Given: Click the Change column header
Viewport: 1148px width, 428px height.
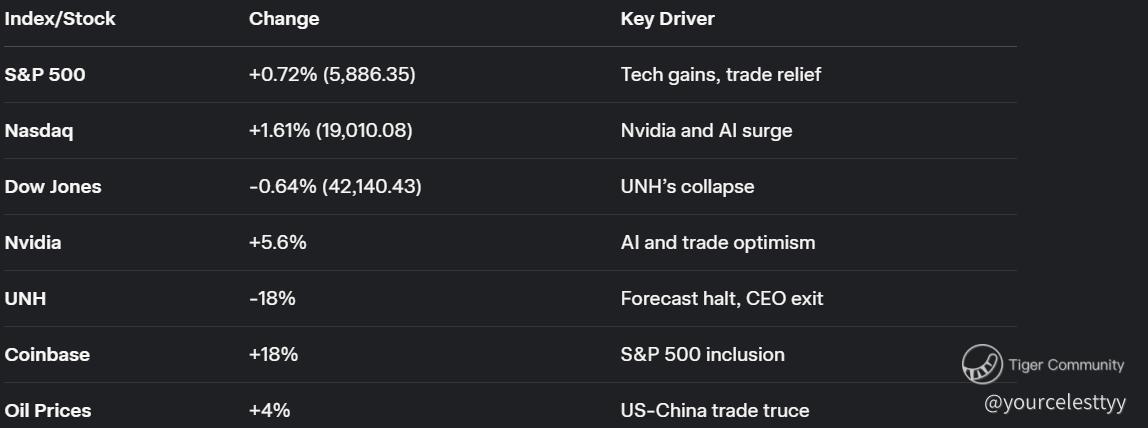Looking at the screenshot, I should [x=284, y=19].
